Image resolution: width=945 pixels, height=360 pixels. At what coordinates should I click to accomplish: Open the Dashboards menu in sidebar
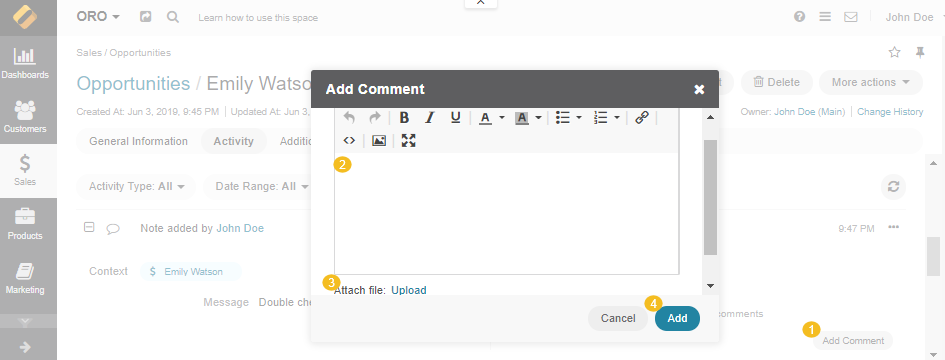click(25, 63)
